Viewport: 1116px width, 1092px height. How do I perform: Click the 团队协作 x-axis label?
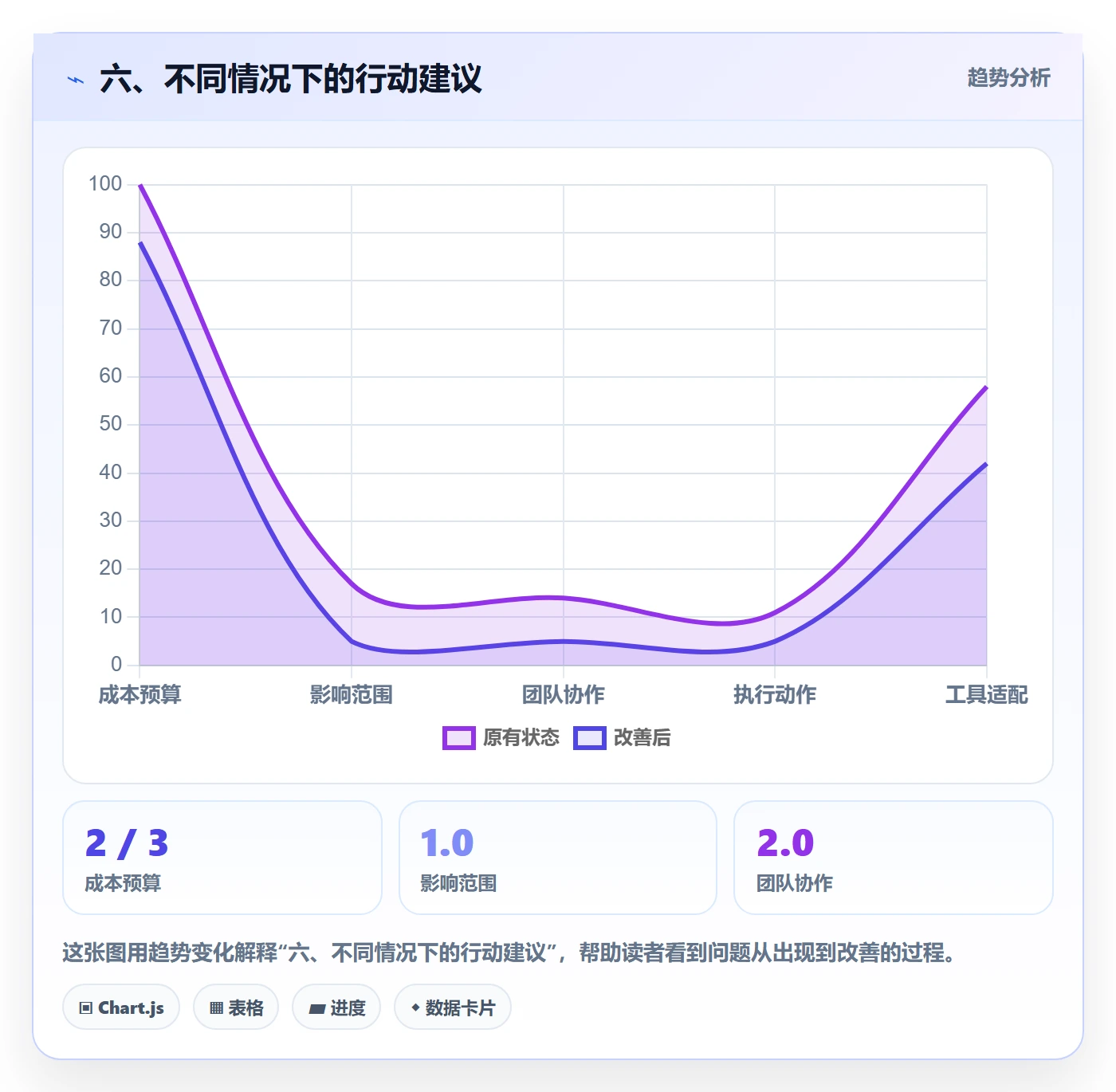[x=564, y=695]
